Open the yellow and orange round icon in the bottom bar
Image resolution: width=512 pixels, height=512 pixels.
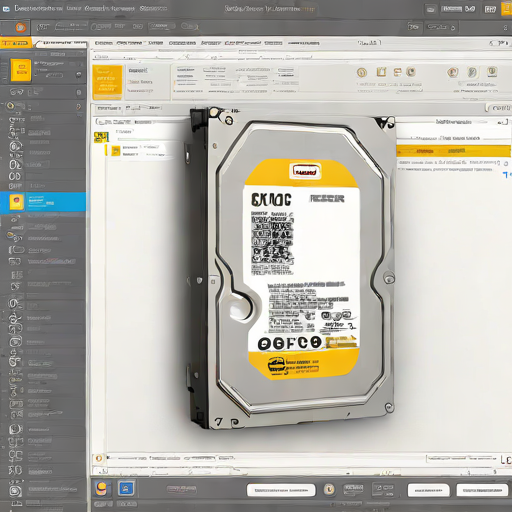tap(102, 489)
